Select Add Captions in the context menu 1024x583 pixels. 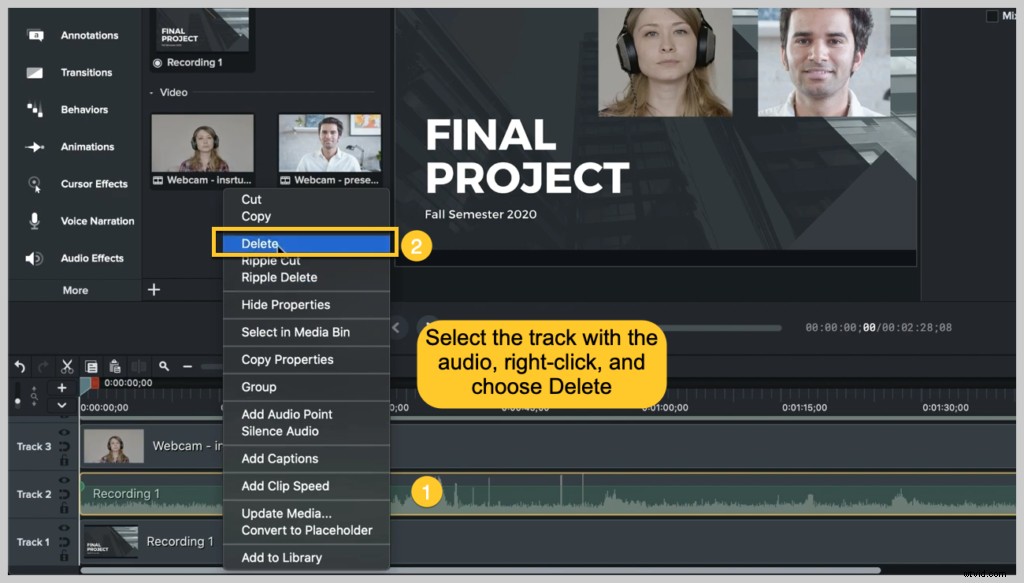coord(278,458)
